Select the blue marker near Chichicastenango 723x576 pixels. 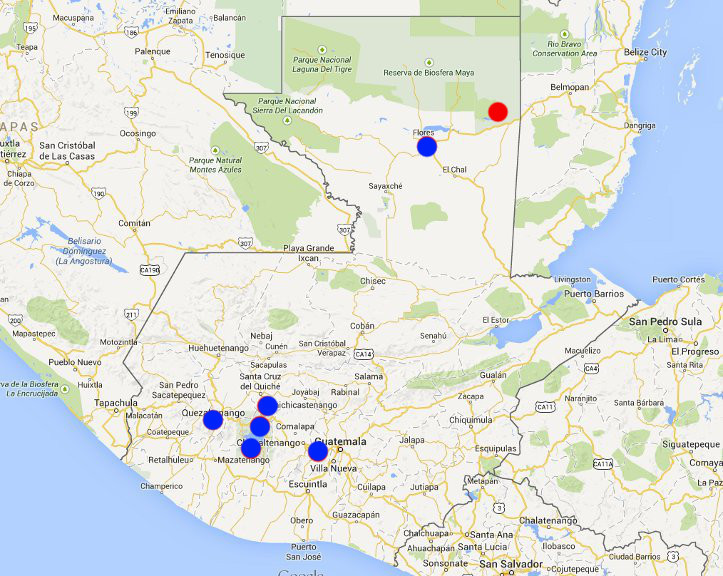click(267, 406)
